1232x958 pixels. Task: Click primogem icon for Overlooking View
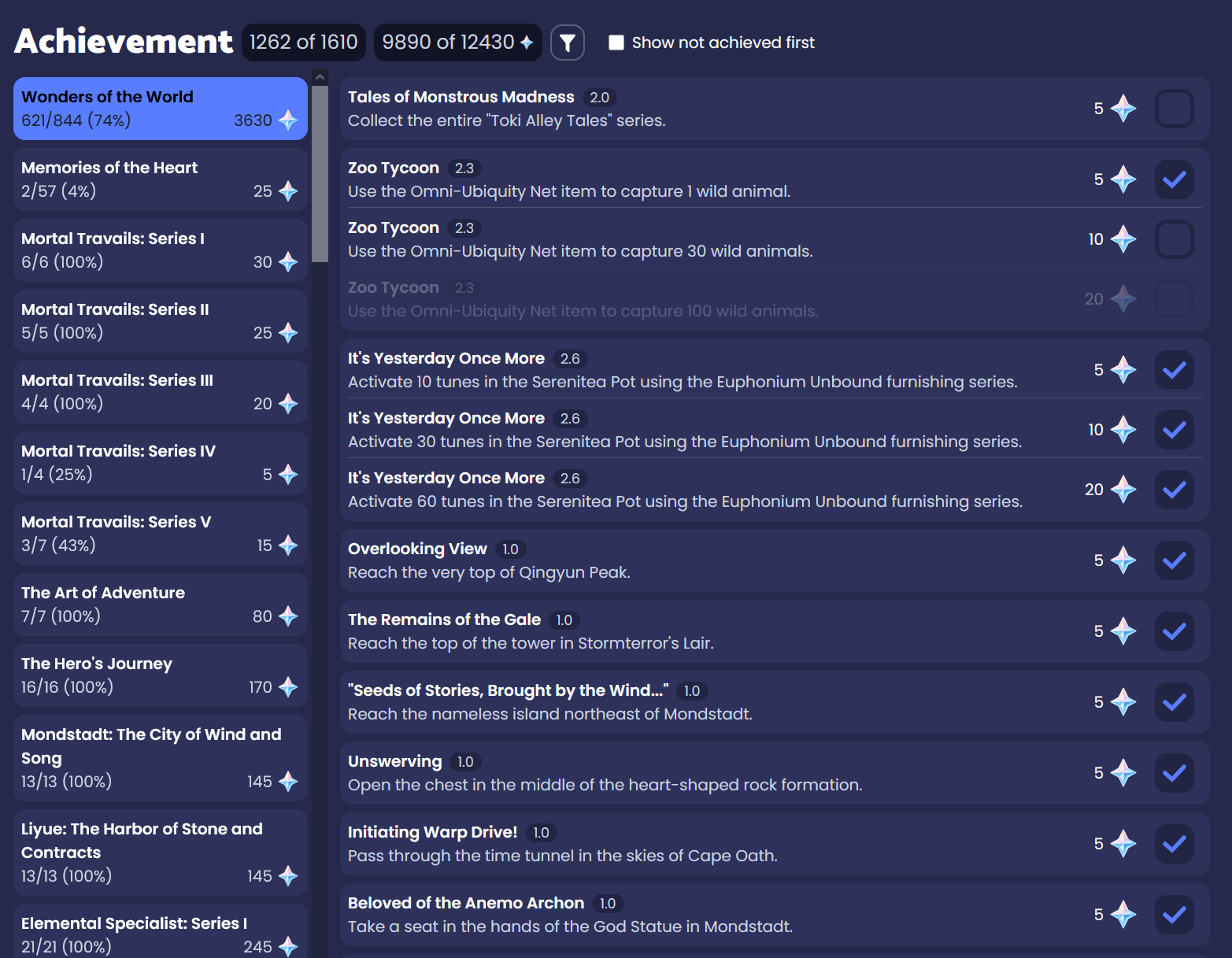(1123, 560)
